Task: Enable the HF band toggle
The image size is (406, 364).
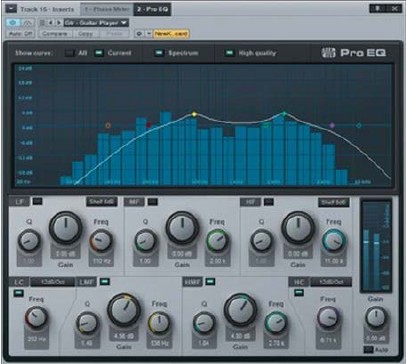Action: pos(269,202)
